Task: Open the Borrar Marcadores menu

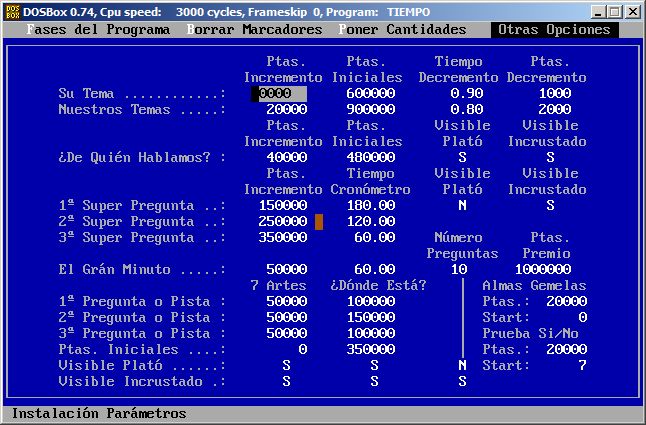Action: (255, 30)
